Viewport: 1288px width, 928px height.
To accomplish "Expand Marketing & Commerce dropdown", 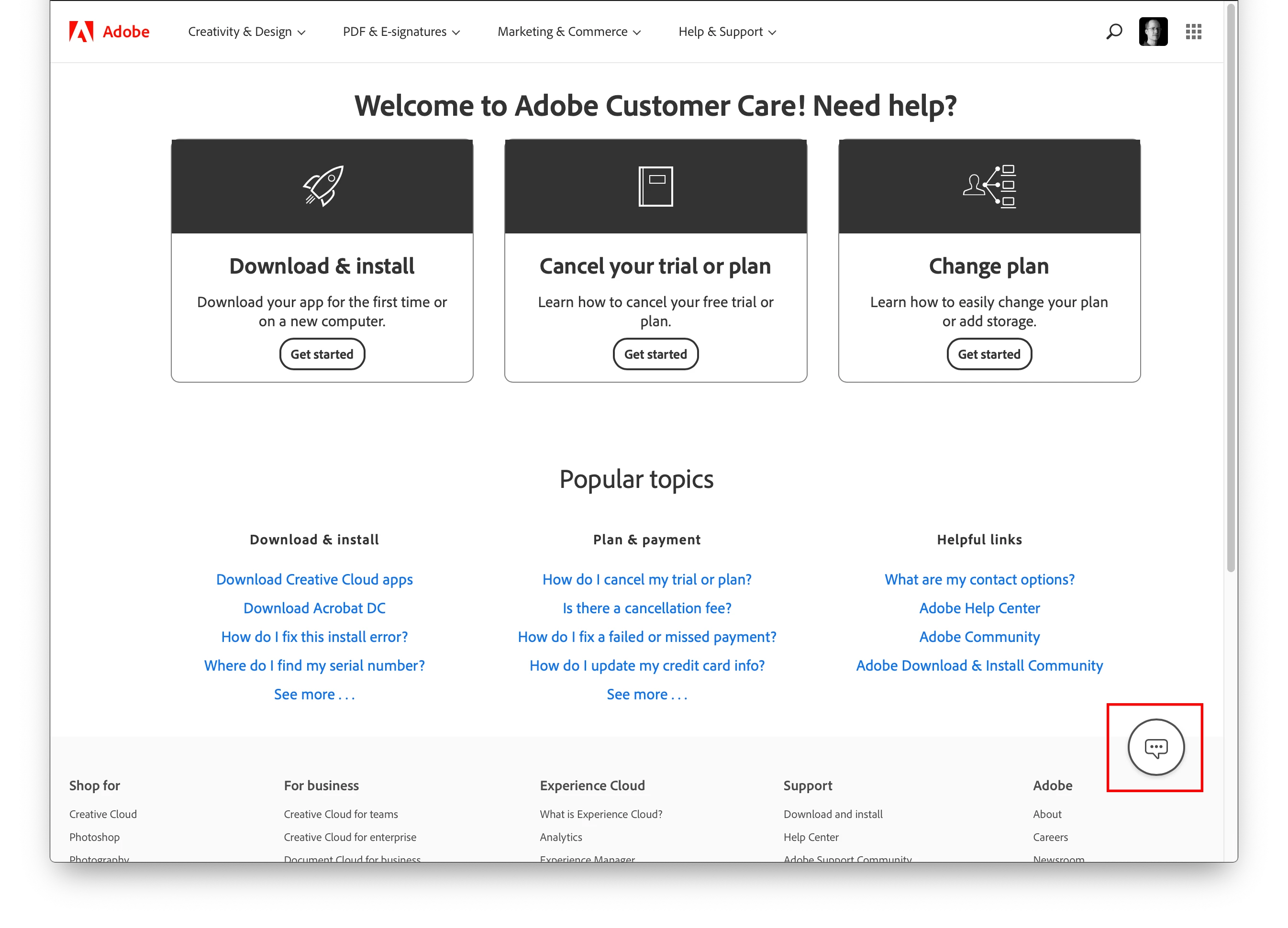I will (568, 32).
